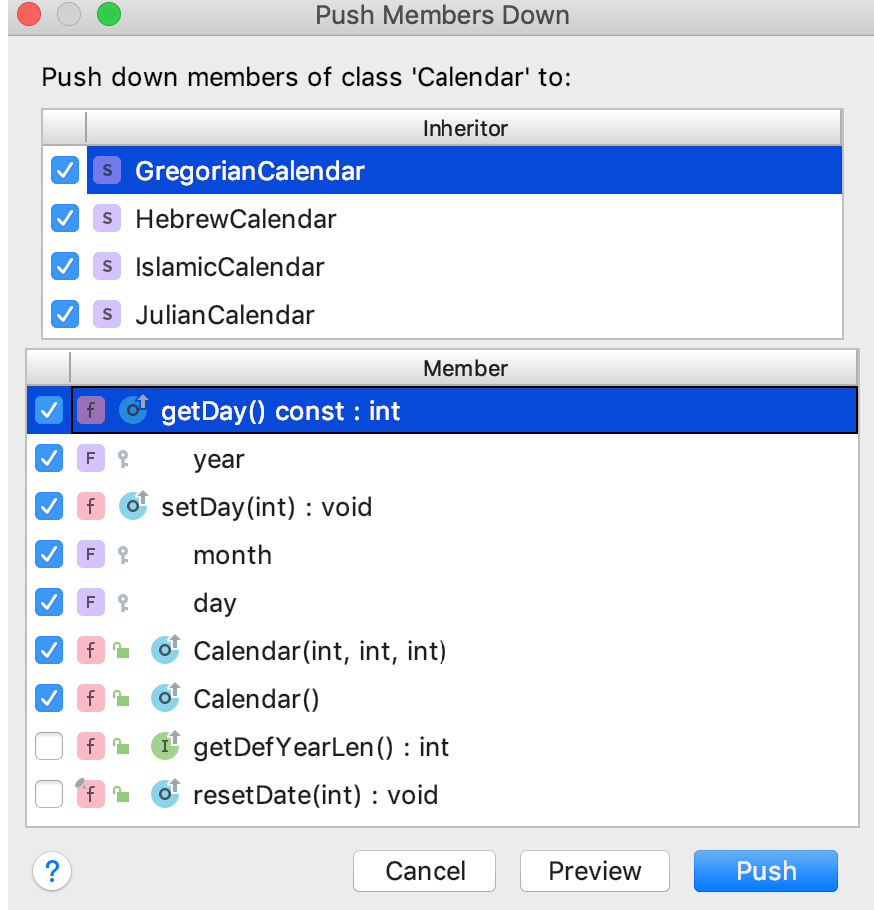Select the JulianCalendar row
The height and width of the screenshot is (910, 874).
pyautogui.click(x=224, y=314)
